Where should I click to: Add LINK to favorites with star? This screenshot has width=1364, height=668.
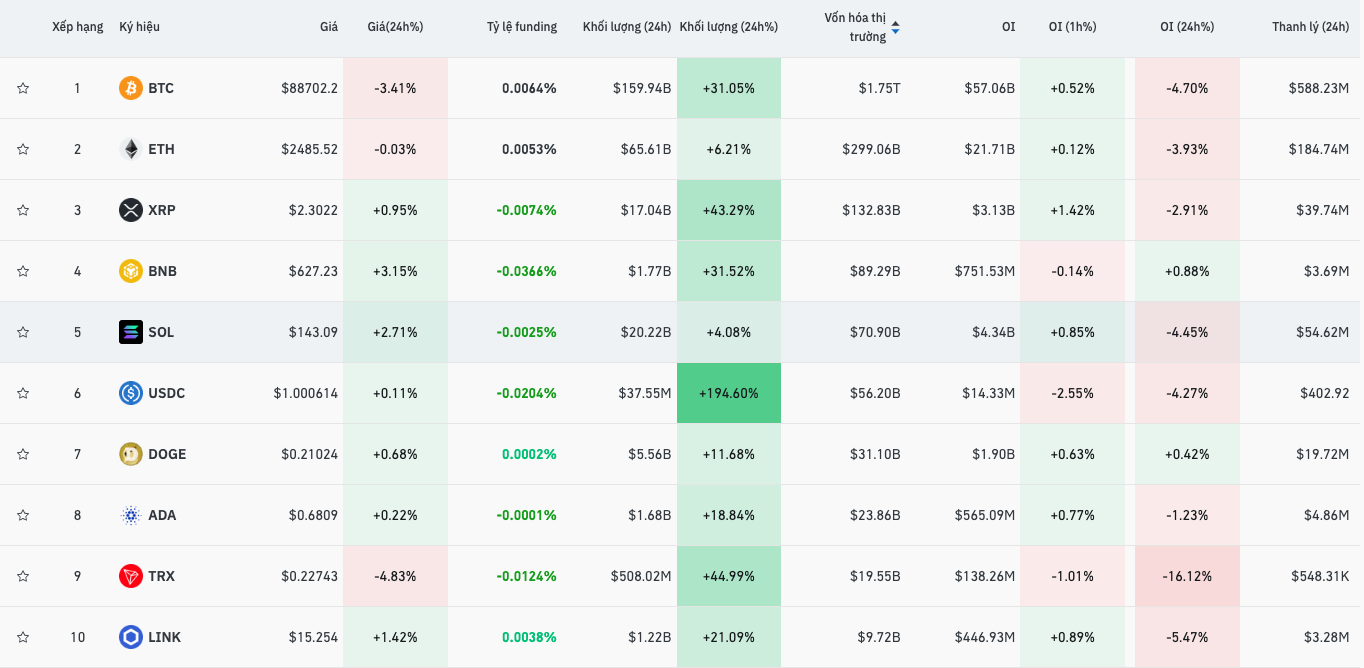point(23,637)
